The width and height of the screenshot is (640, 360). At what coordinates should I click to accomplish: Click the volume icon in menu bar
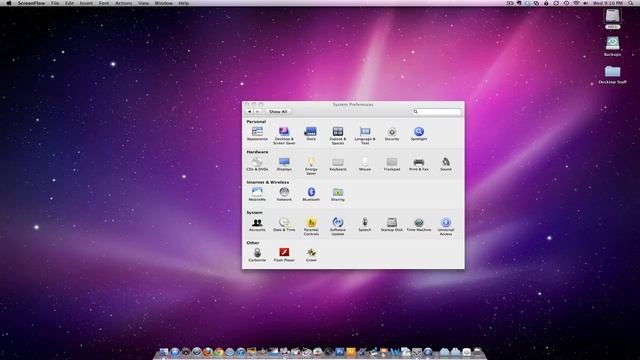(x=585, y=3)
